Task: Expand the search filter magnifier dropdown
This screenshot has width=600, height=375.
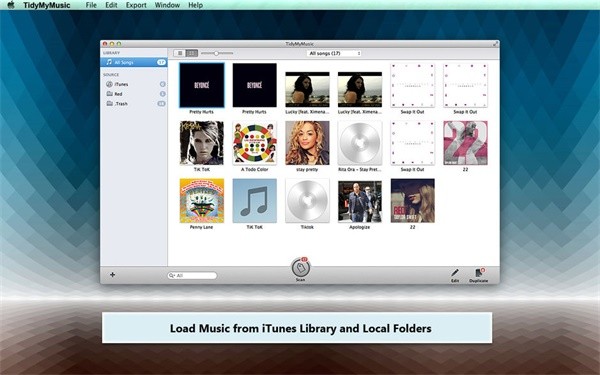Action: pos(172,276)
